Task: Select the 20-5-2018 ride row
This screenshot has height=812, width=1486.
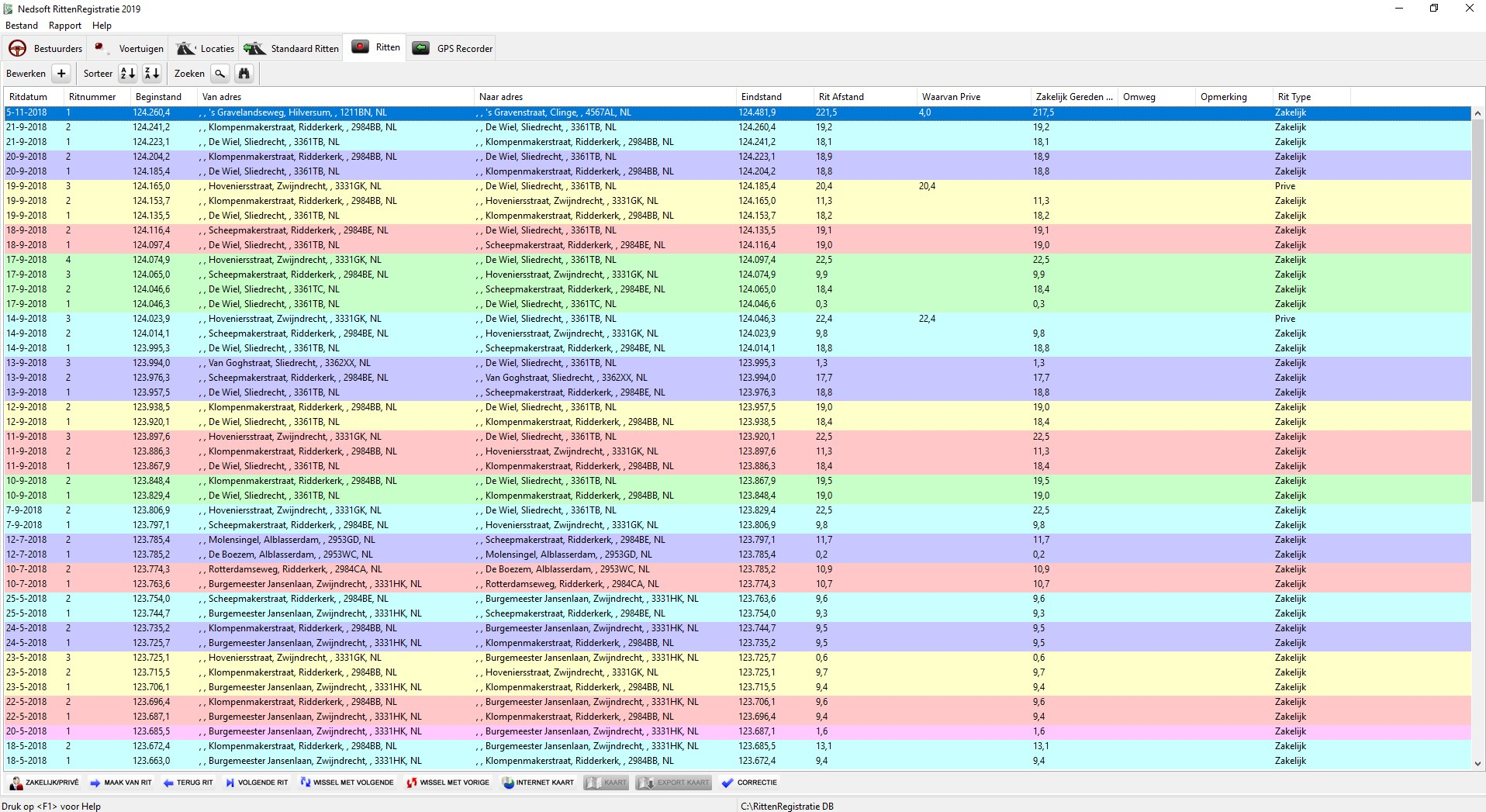Action: tap(738, 731)
